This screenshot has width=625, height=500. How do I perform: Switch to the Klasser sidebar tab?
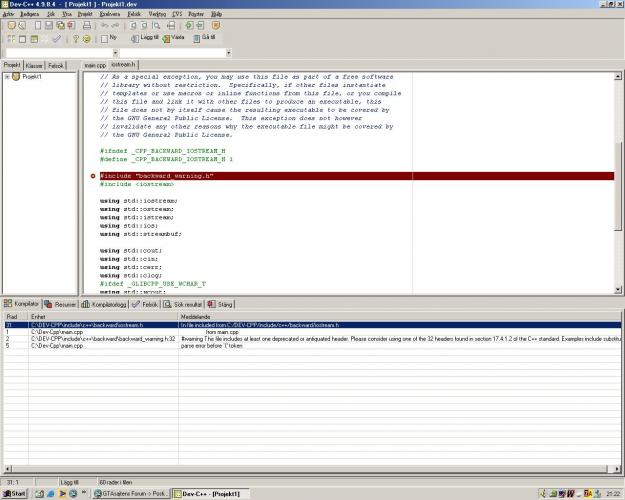(34, 65)
